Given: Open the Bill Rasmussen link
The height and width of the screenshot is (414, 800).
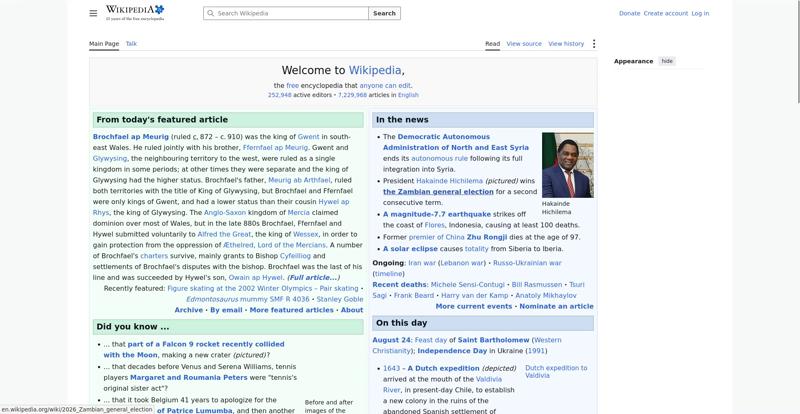Looking at the screenshot, I should coord(537,284).
